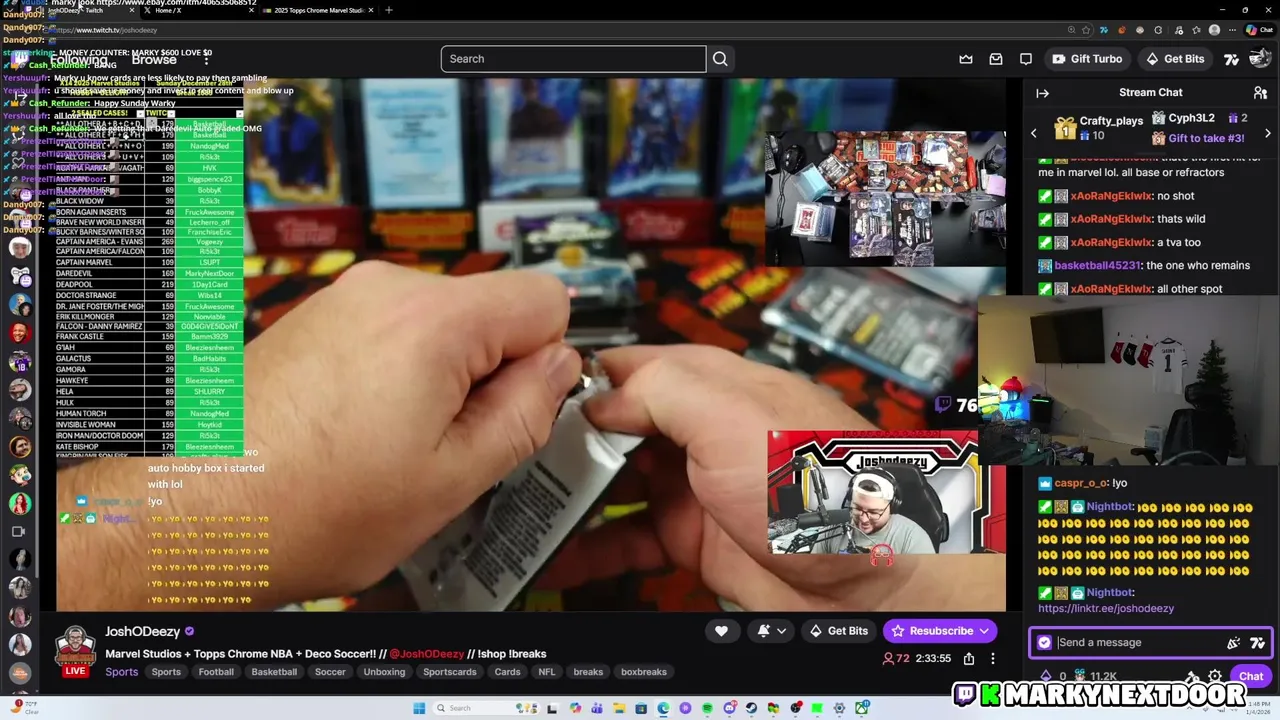
Task: Click basketball45231 username in chat
Action: coord(1097,266)
